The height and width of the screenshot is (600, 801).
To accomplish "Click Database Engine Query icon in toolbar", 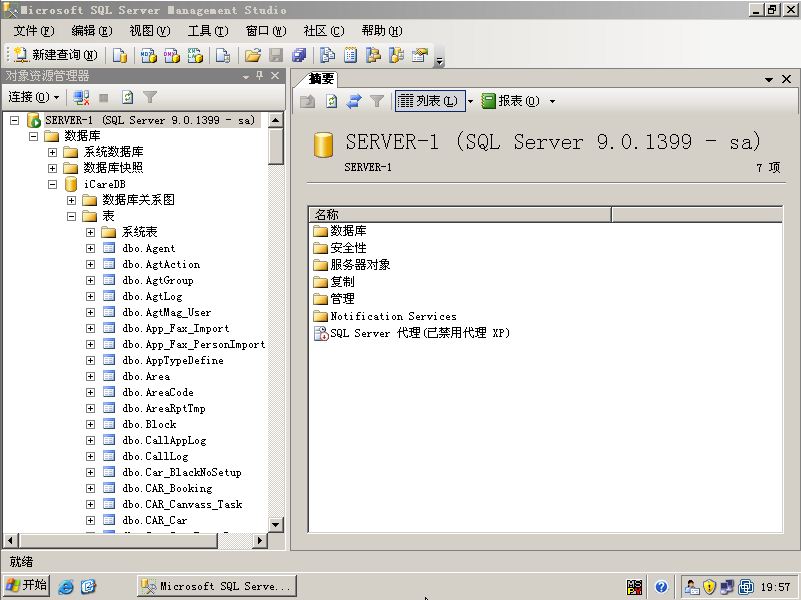I will [x=120, y=55].
